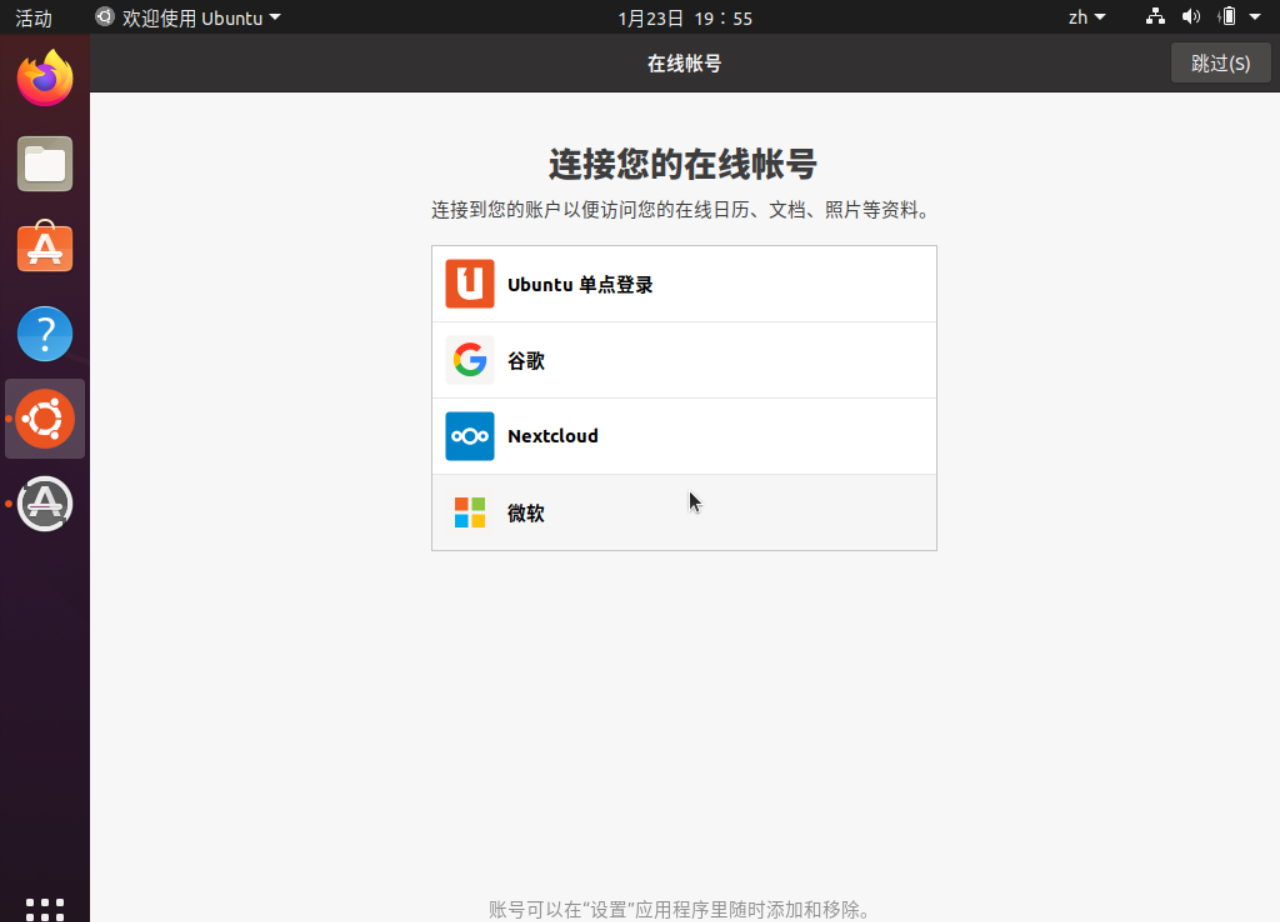Click the Ubuntu Single Sign-On logo
Image resolution: width=1280 pixels, height=922 pixels.
[x=470, y=284]
